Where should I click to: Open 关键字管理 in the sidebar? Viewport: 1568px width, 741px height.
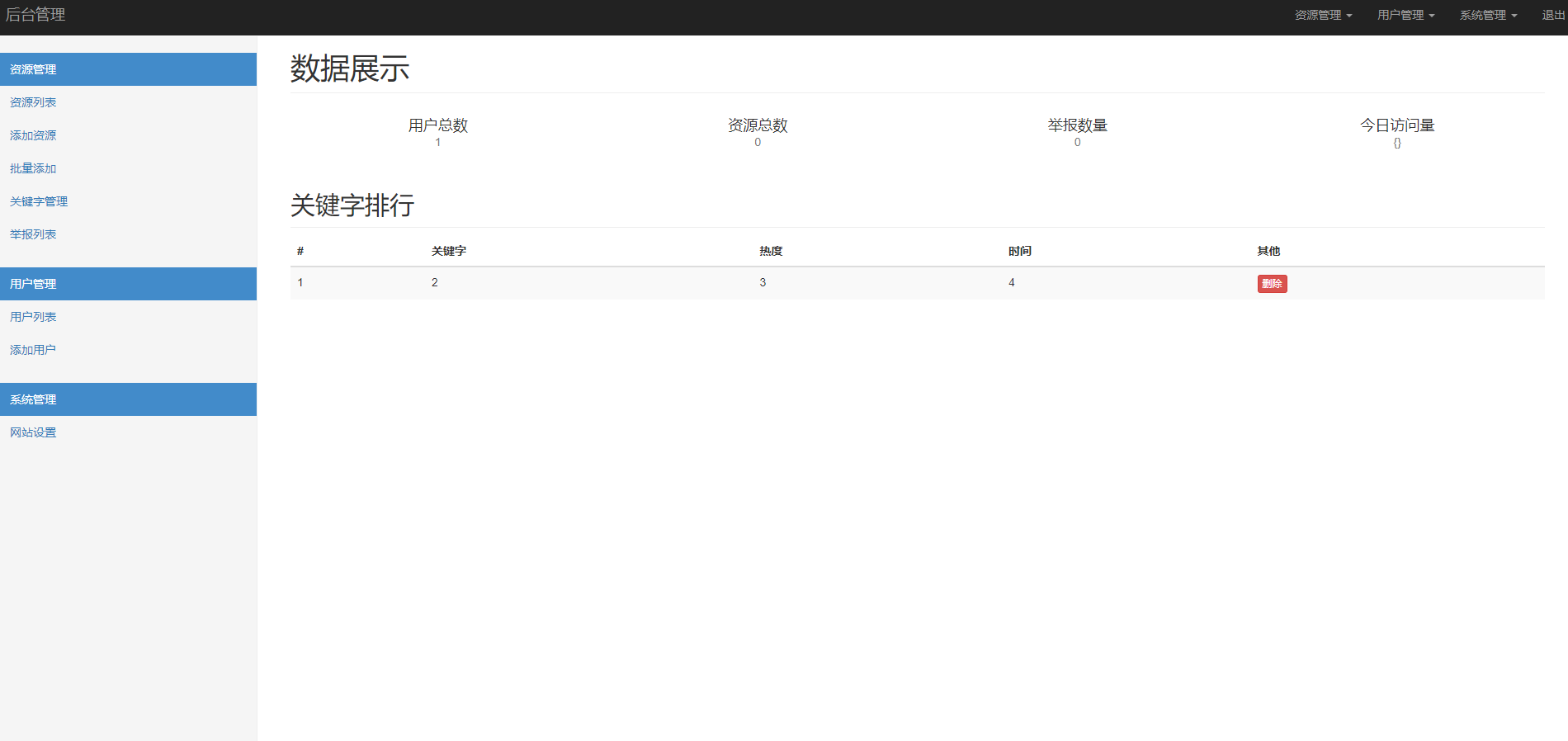(x=39, y=201)
